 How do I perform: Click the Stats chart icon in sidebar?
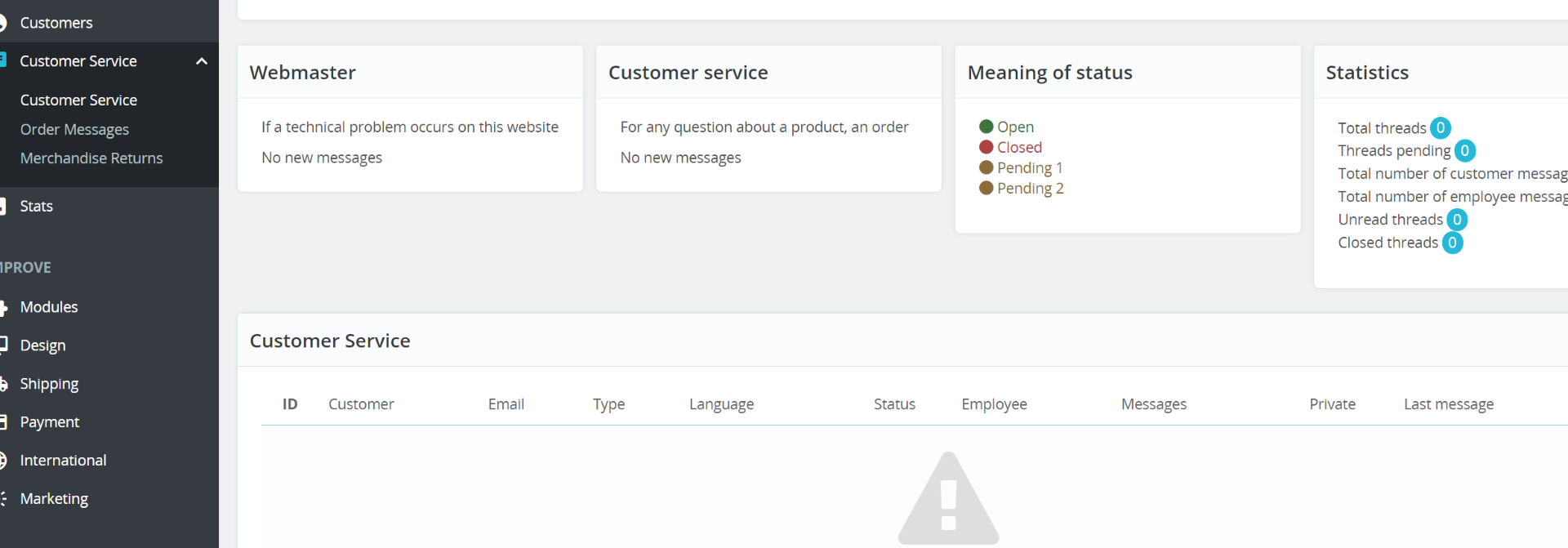pos(3,207)
